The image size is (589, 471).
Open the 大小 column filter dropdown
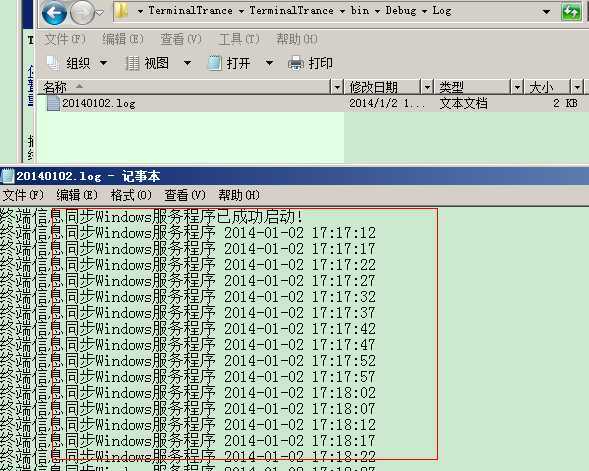coord(577,88)
